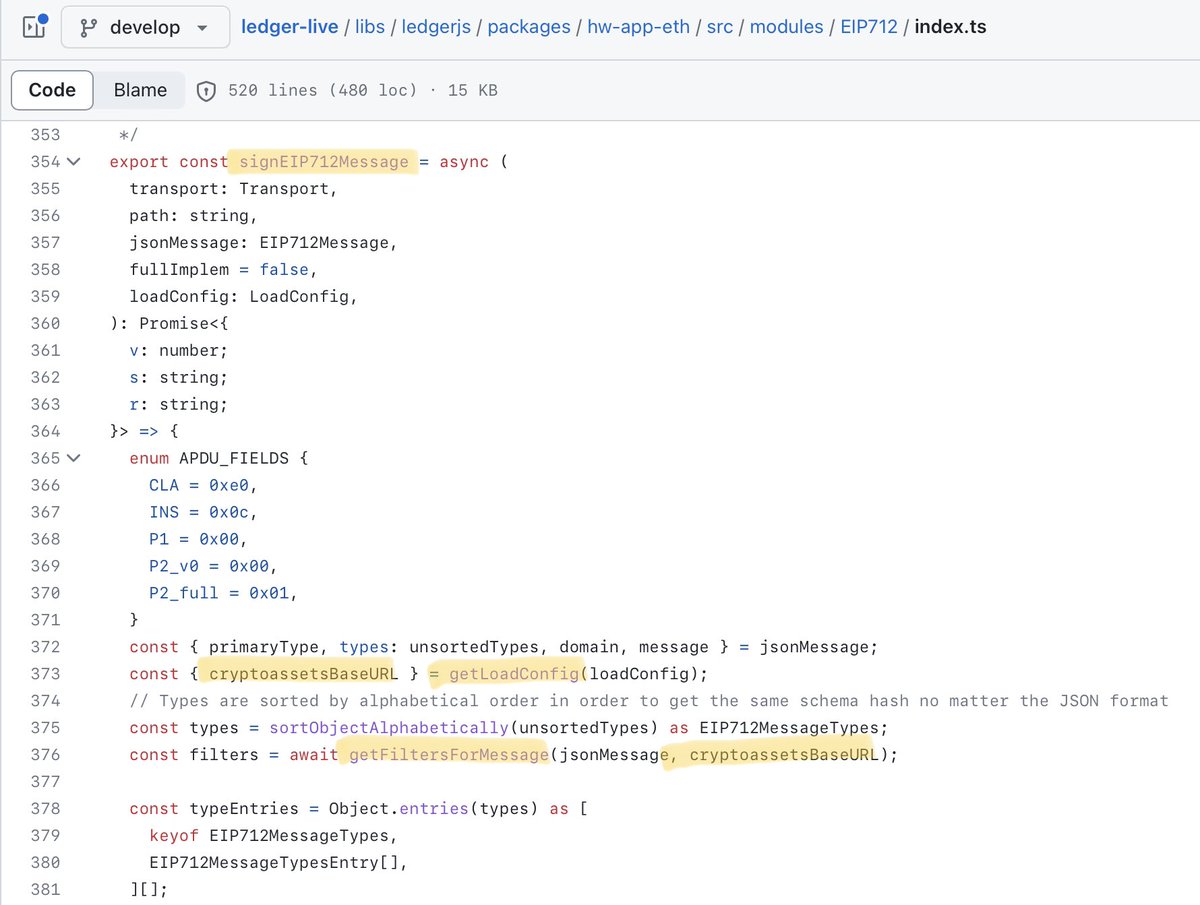
Task: Switch to the Blame view tab
Action: tap(140, 90)
